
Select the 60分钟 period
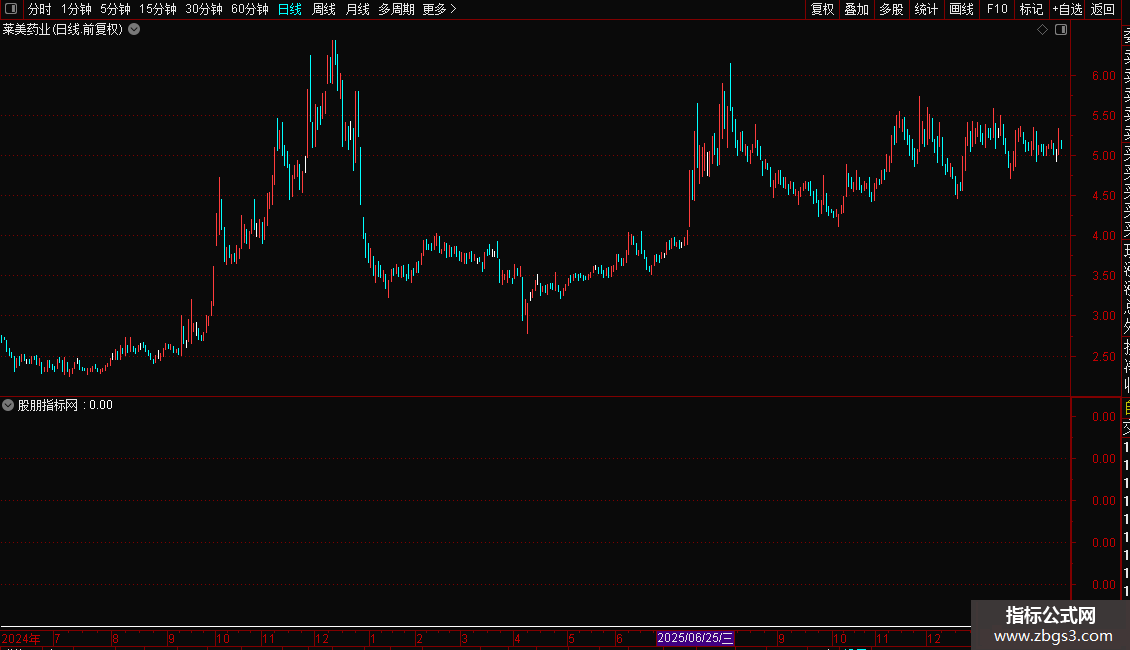click(249, 9)
